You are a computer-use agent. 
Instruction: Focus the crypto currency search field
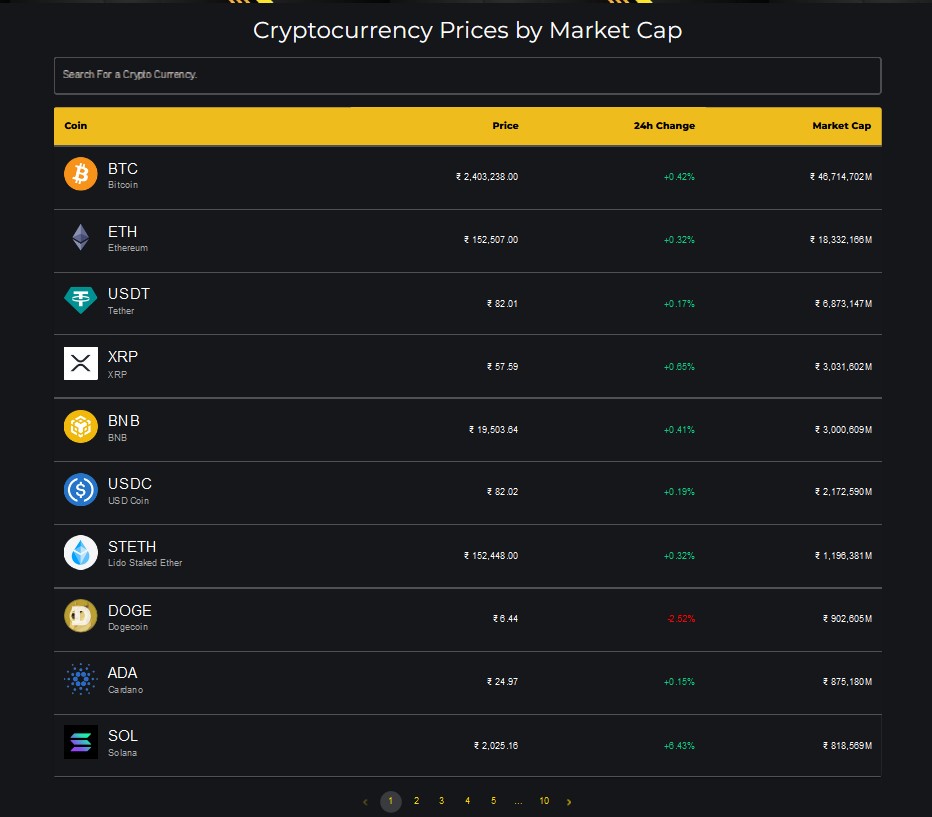click(467, 75)
